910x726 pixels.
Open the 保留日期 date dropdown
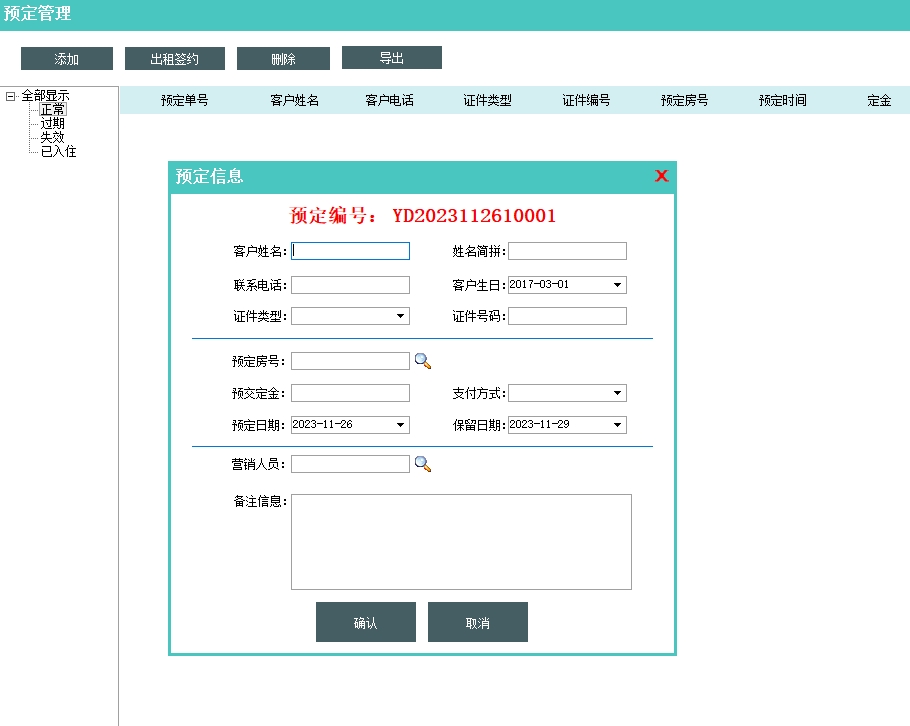pyautogui.click(x=617, y=425)
